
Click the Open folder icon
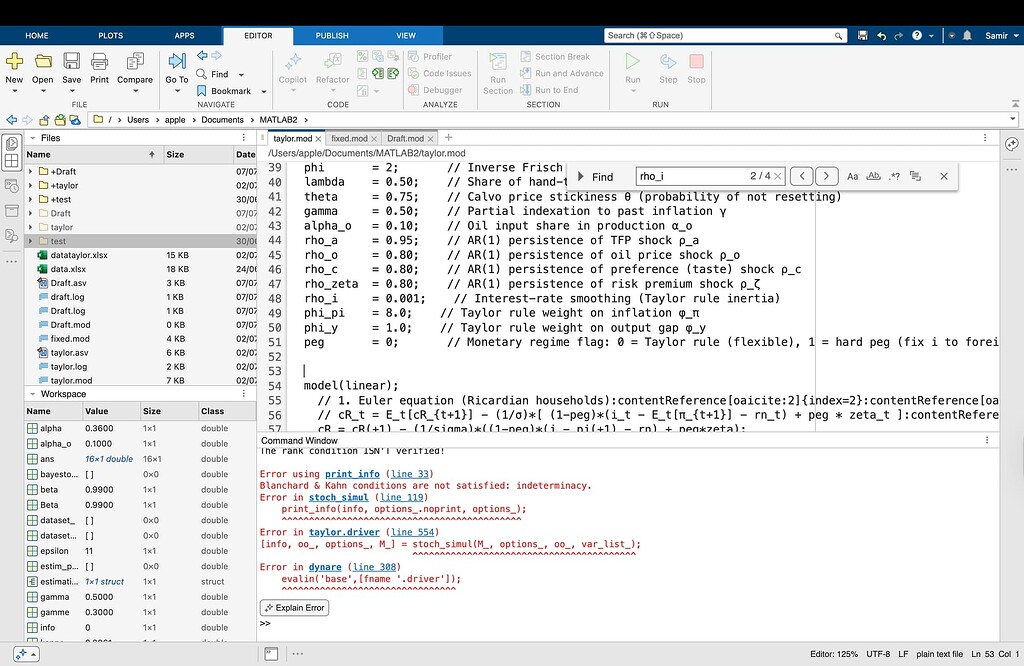(x=43, y=62)
